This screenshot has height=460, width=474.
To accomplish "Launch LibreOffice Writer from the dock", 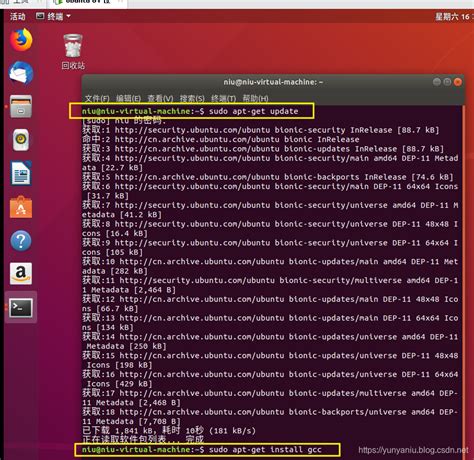I will click(21, 173).
